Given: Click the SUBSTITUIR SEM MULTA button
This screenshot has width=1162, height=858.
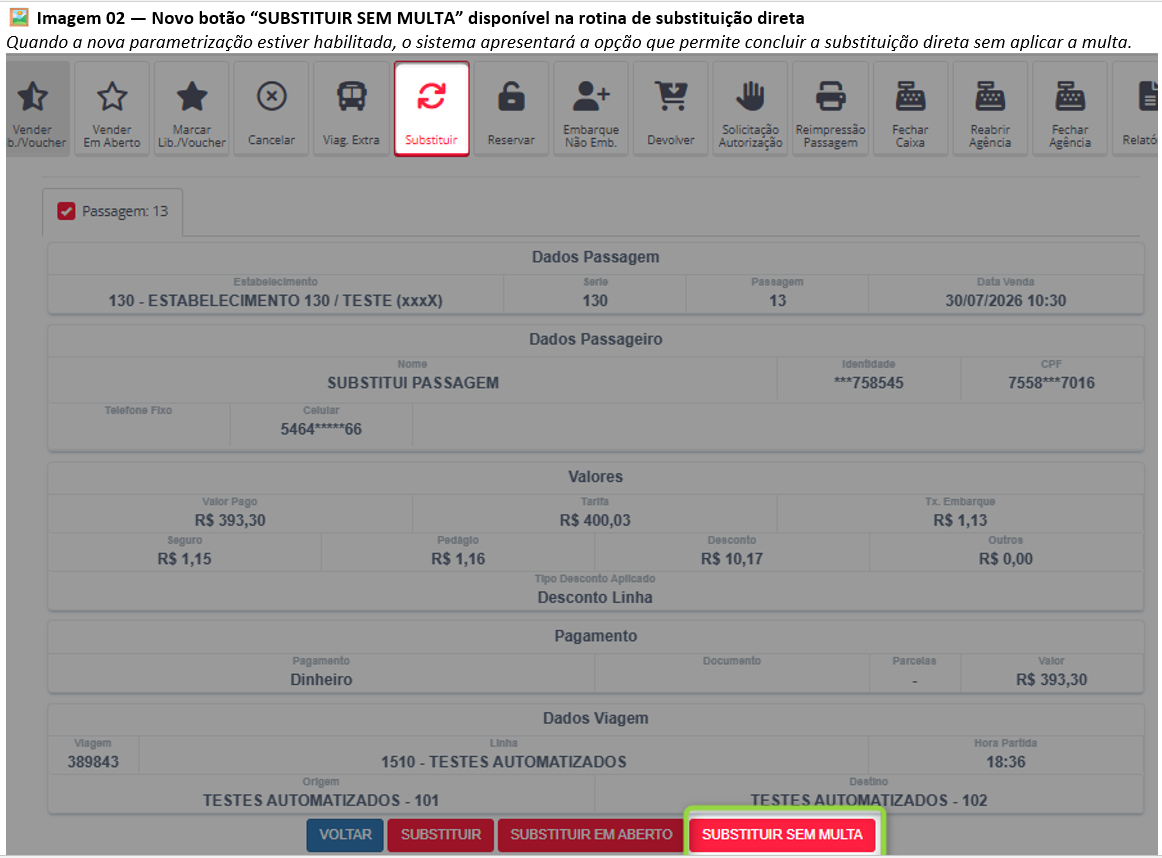Looking at the screenshot, I should pyautogui.click(x=783, y=835).
